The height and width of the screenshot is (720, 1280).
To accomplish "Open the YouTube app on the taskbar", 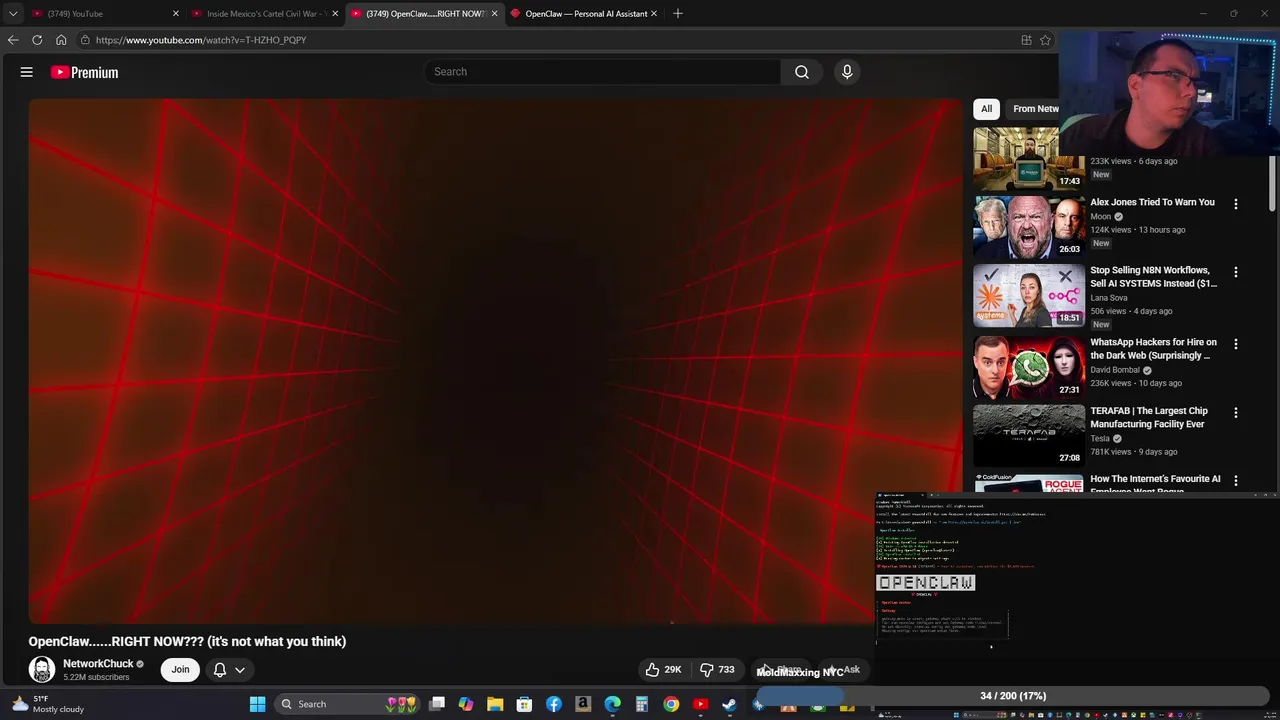I will point(700,704).
